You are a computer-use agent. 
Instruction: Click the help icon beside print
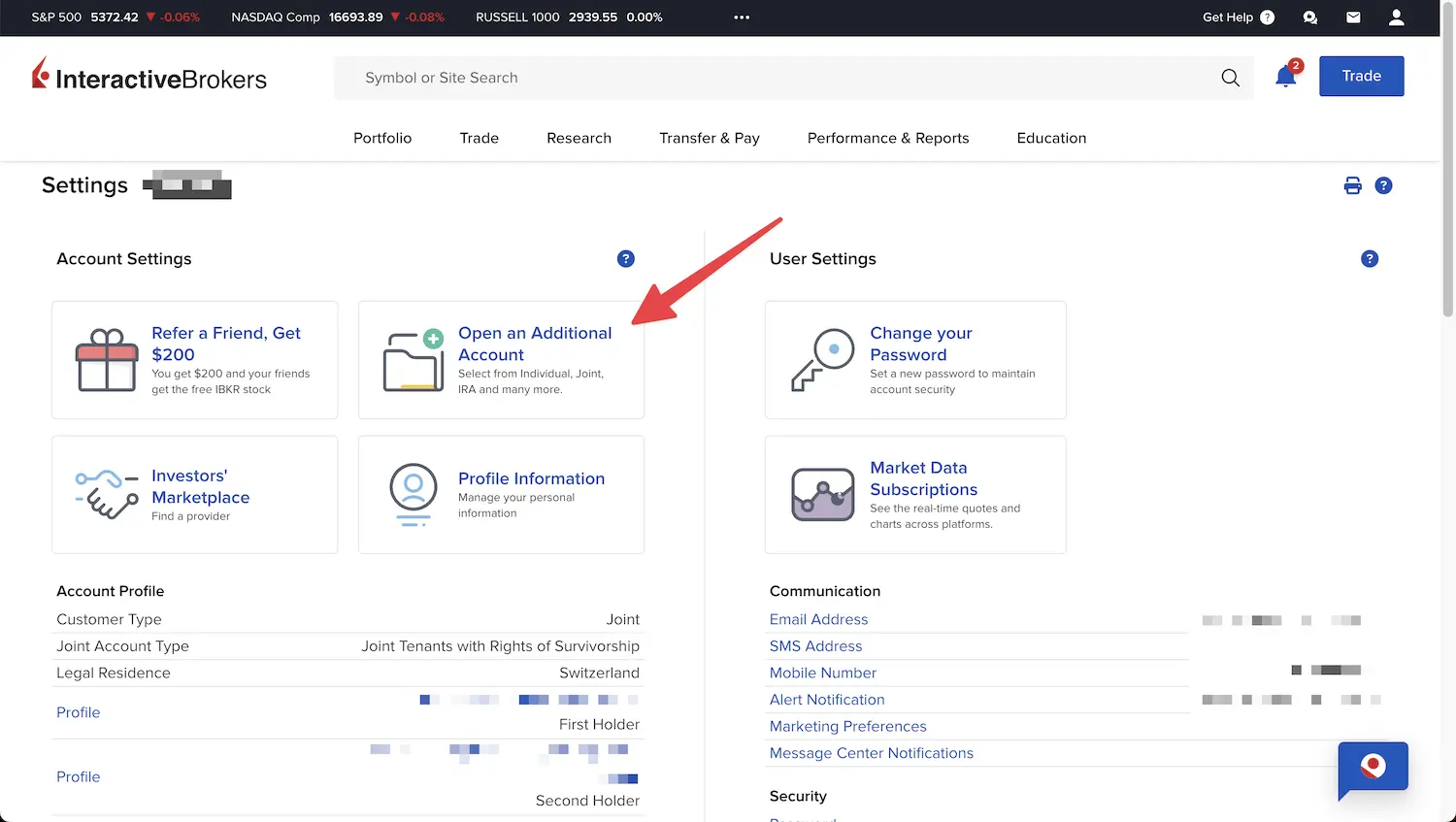coord(1384,185)
